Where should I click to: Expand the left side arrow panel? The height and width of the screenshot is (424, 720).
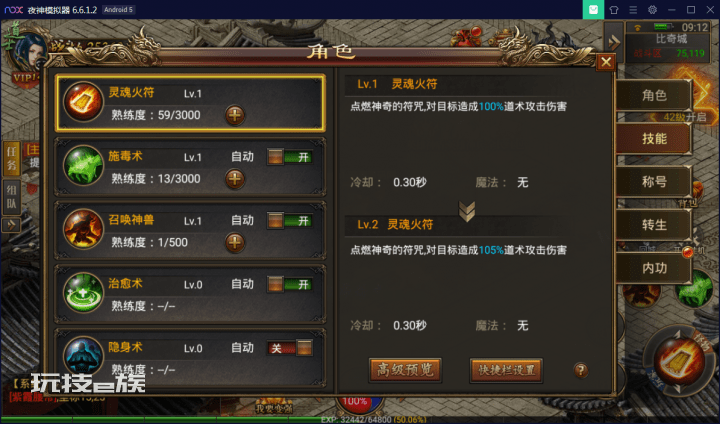(11, 225)
